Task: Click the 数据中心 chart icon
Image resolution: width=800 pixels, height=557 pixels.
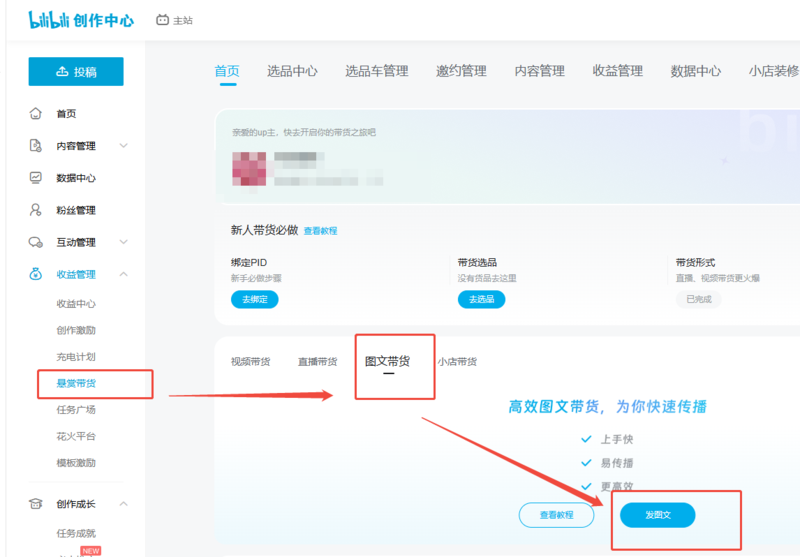Action: click(35, 178)
